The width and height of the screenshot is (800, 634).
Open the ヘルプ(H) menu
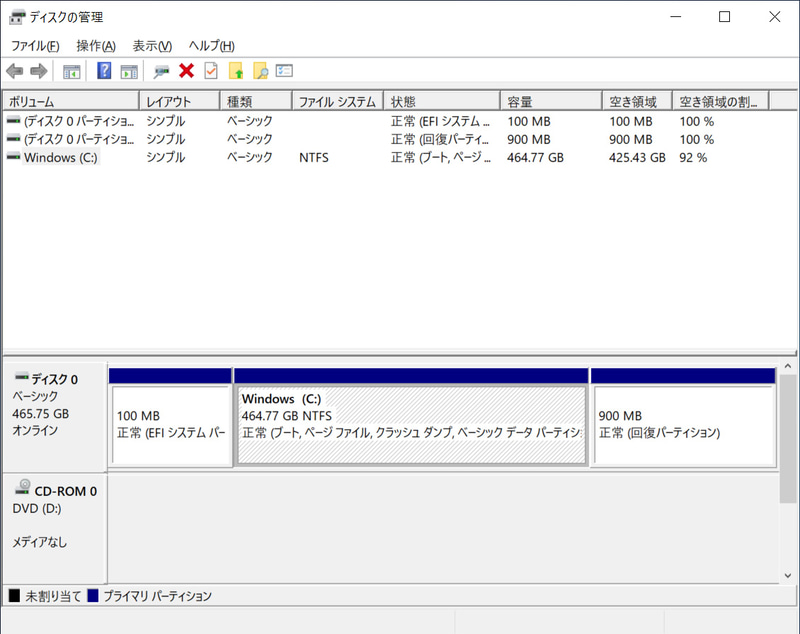tap(211, 46)
